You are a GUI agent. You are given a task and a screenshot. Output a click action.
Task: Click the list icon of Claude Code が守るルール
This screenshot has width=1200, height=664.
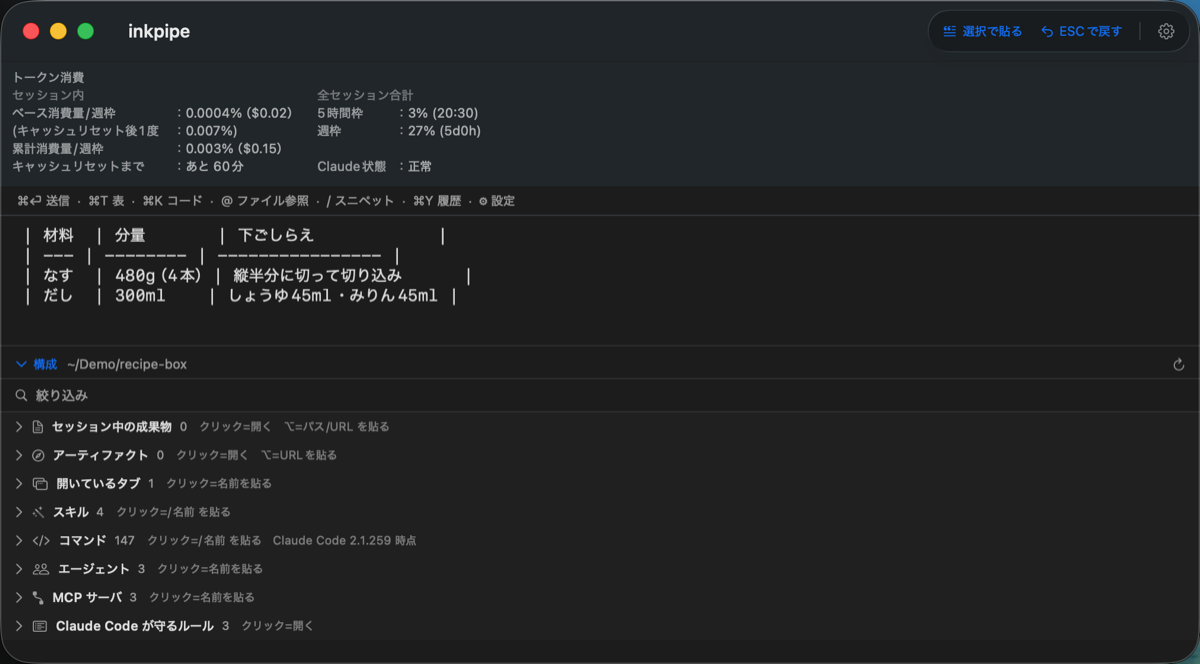40,626
